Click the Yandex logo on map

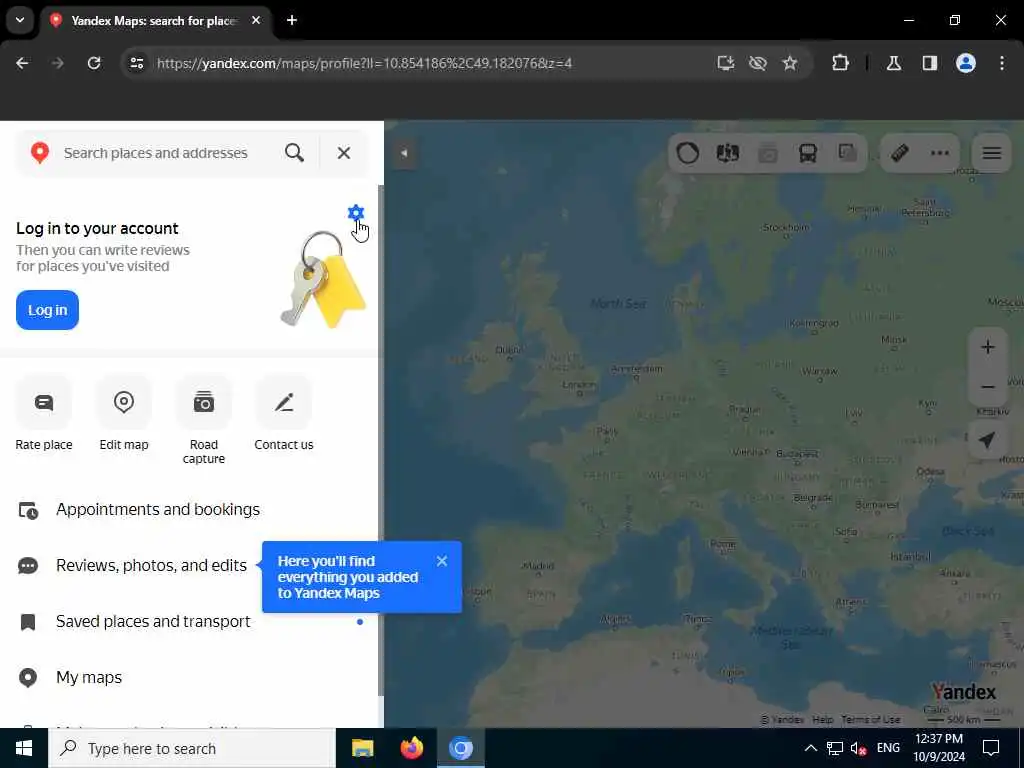coord(963,692)
